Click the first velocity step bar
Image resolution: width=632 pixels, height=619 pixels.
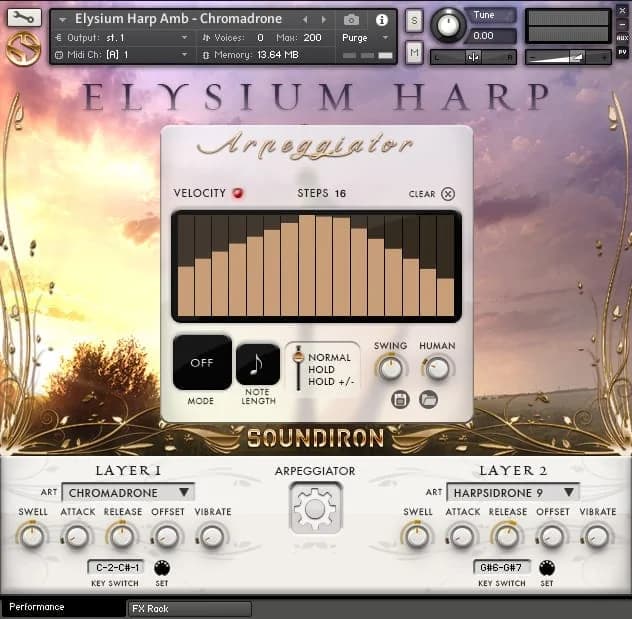pyautogui.click(x=186, y=291)
